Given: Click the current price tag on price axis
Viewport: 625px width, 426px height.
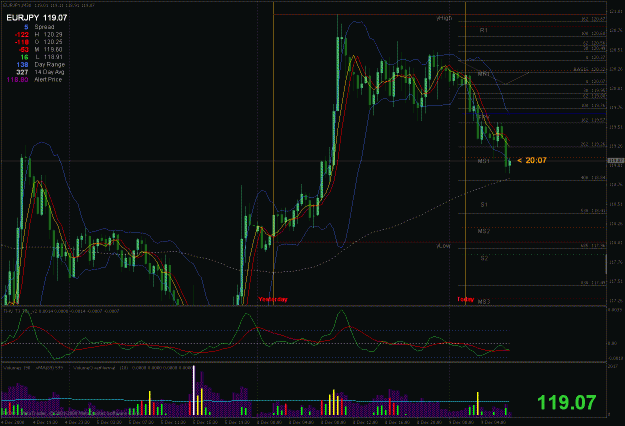Looking at the screenshot, I should point(616,161).
